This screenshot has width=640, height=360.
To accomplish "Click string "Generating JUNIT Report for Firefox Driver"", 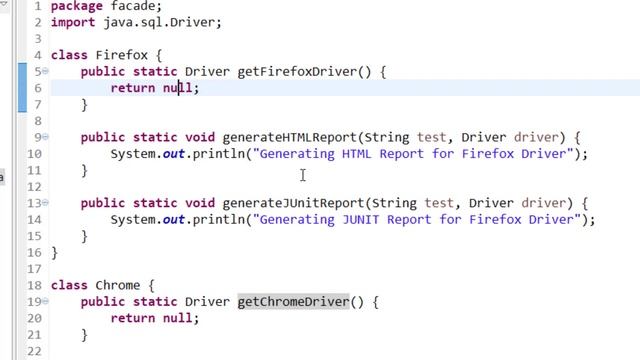I will tap(417, 220).
